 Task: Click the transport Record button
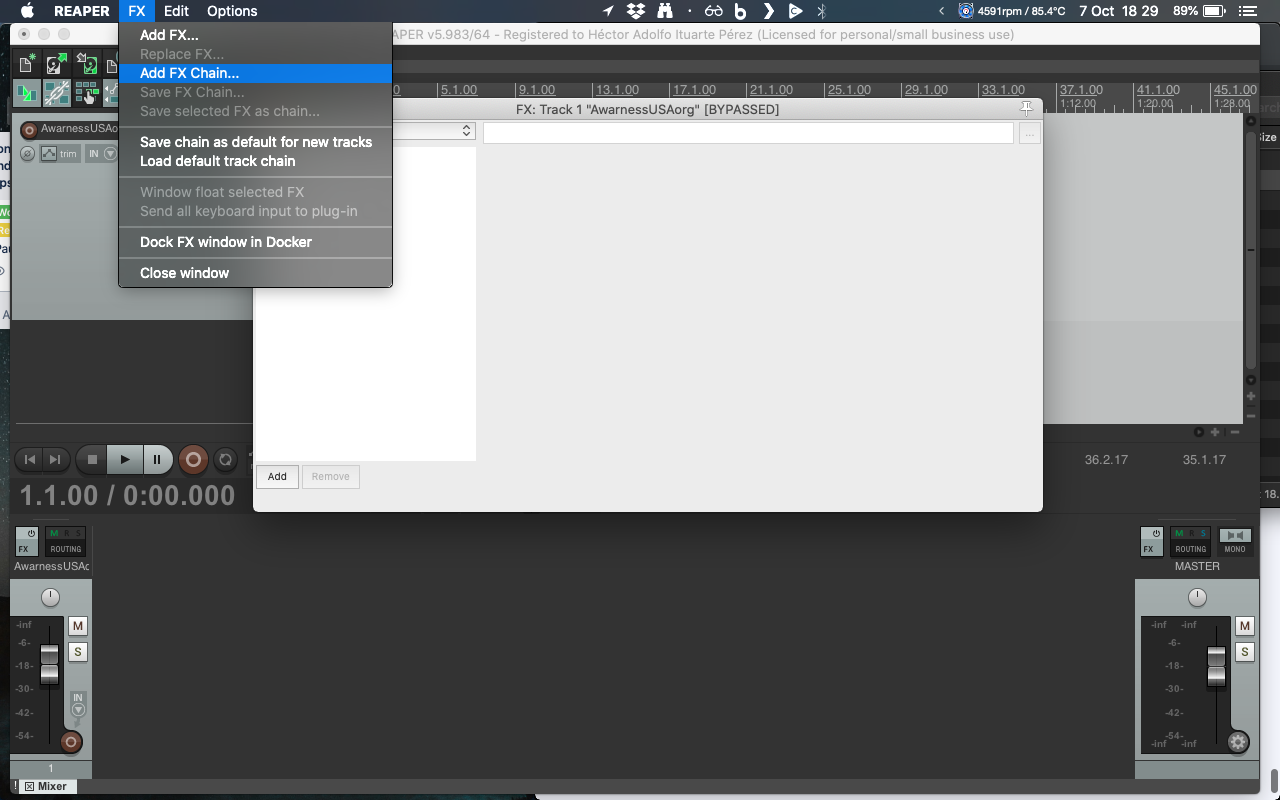(193, 460)
